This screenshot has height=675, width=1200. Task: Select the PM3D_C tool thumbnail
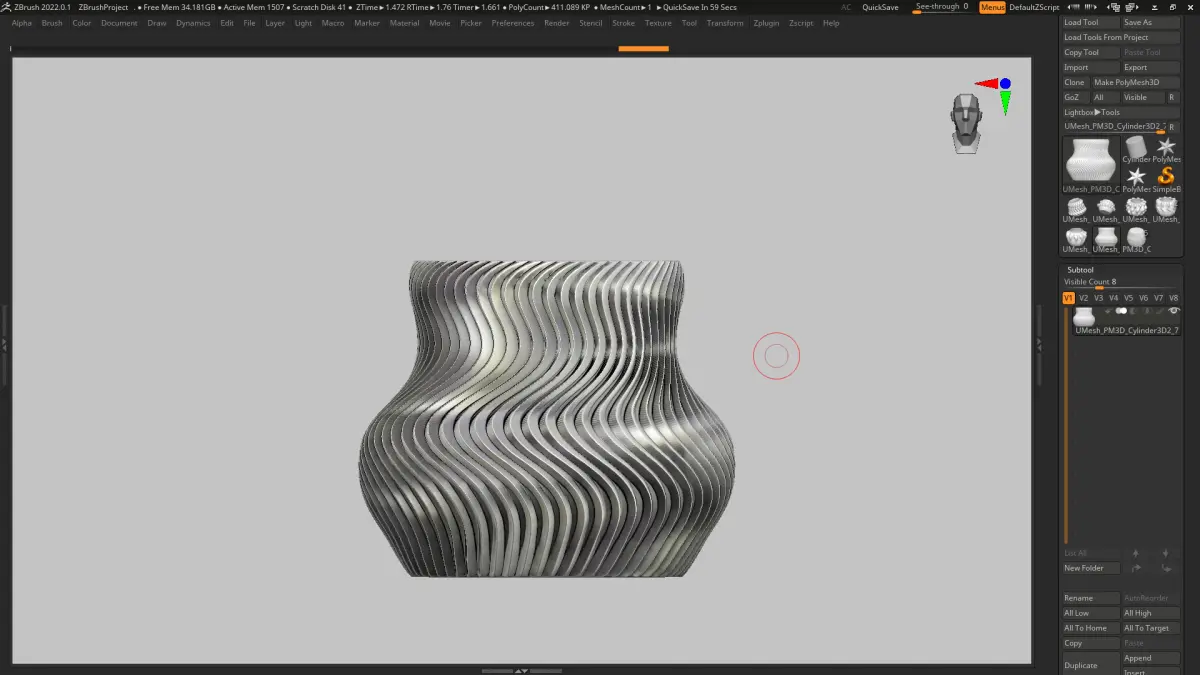click(1135, 239)
